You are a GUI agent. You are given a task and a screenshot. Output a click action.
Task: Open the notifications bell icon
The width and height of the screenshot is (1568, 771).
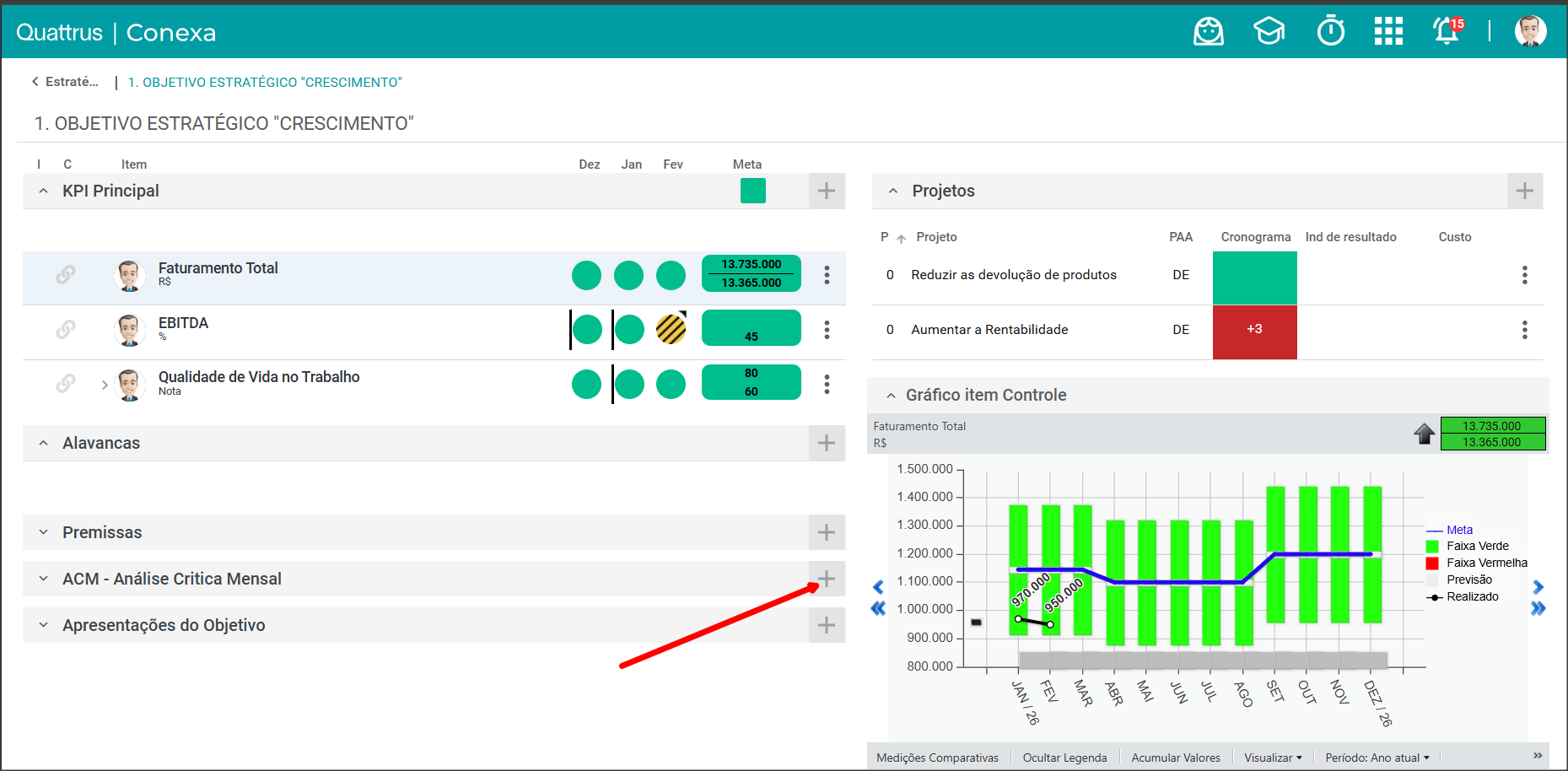[1447, 32]
